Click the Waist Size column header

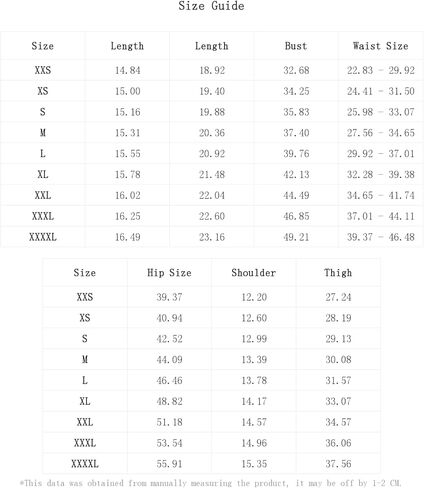coord(381,46)
